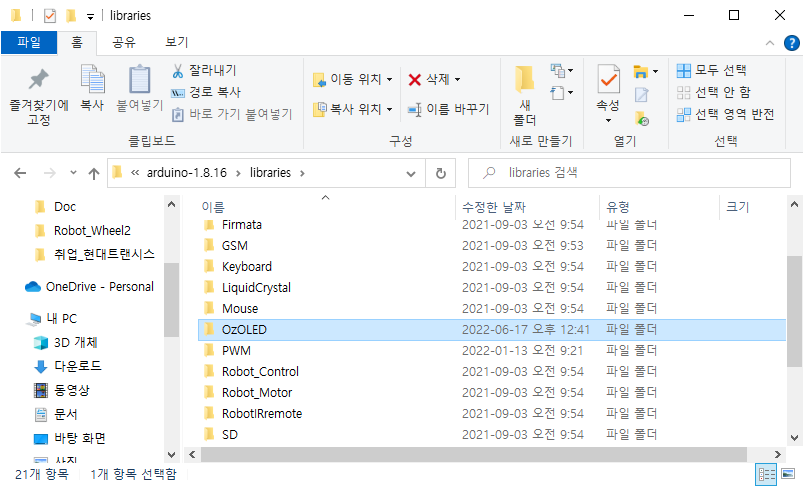The image size is (804, 487).
Task: Collapse the ribbon with the chevron
Action: (770, 43)
